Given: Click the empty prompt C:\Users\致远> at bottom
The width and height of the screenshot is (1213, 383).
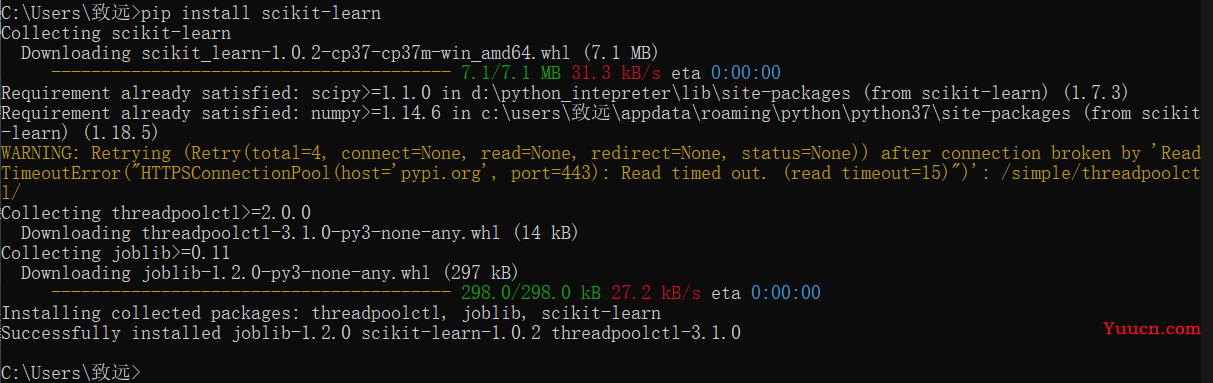Looking at the screenshot, I should point(71,373).
